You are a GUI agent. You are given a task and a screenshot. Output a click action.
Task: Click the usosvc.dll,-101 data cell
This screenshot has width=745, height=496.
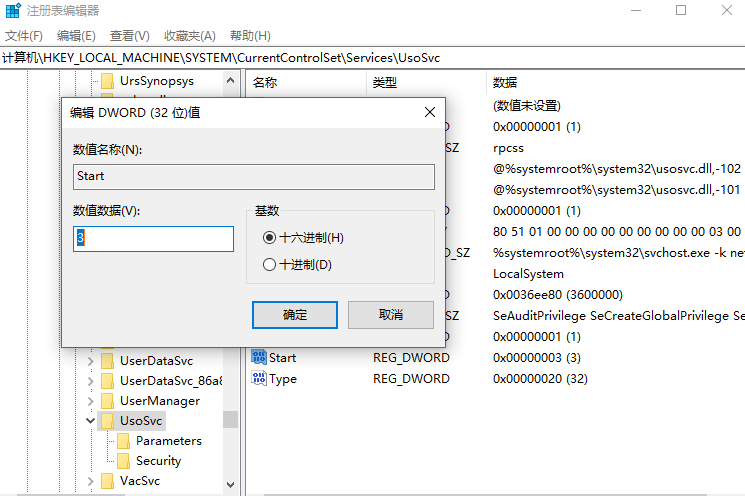click(x=617, y=190)
